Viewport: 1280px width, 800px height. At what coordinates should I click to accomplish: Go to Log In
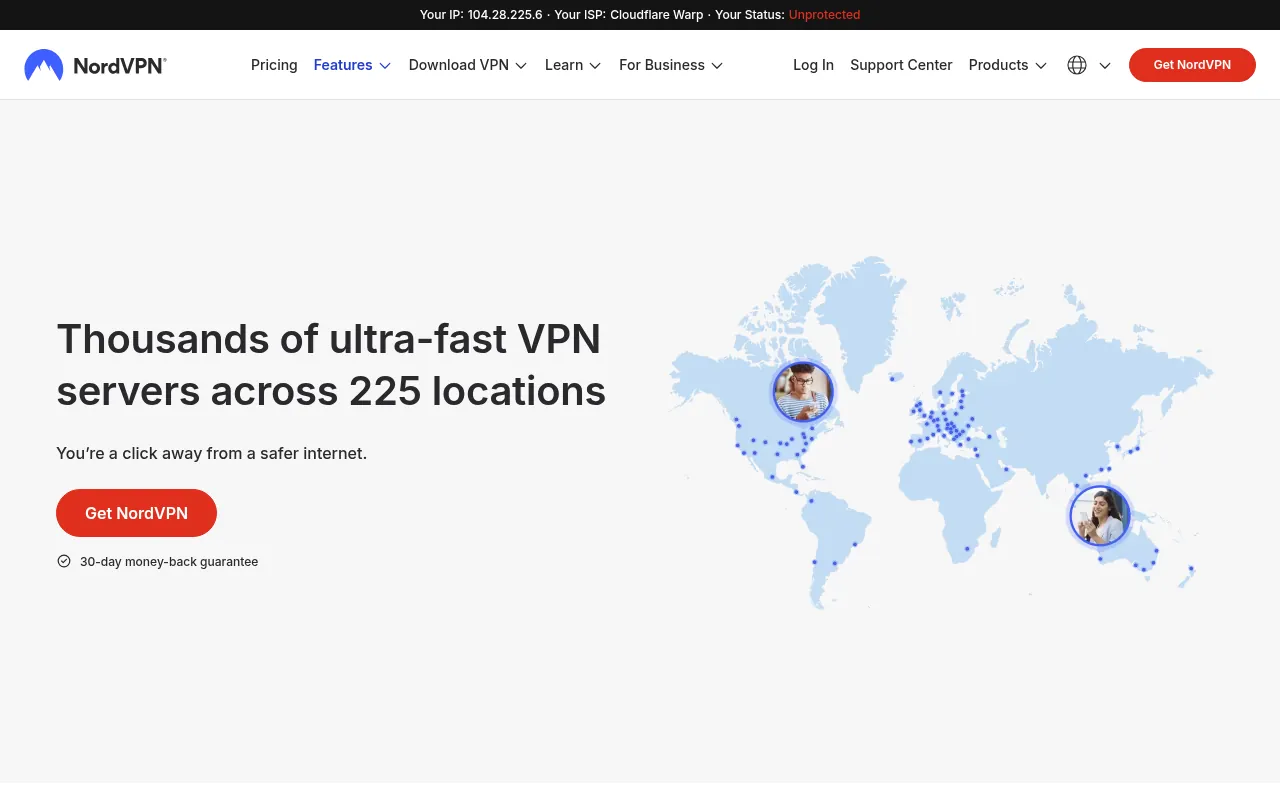(813, 65)
